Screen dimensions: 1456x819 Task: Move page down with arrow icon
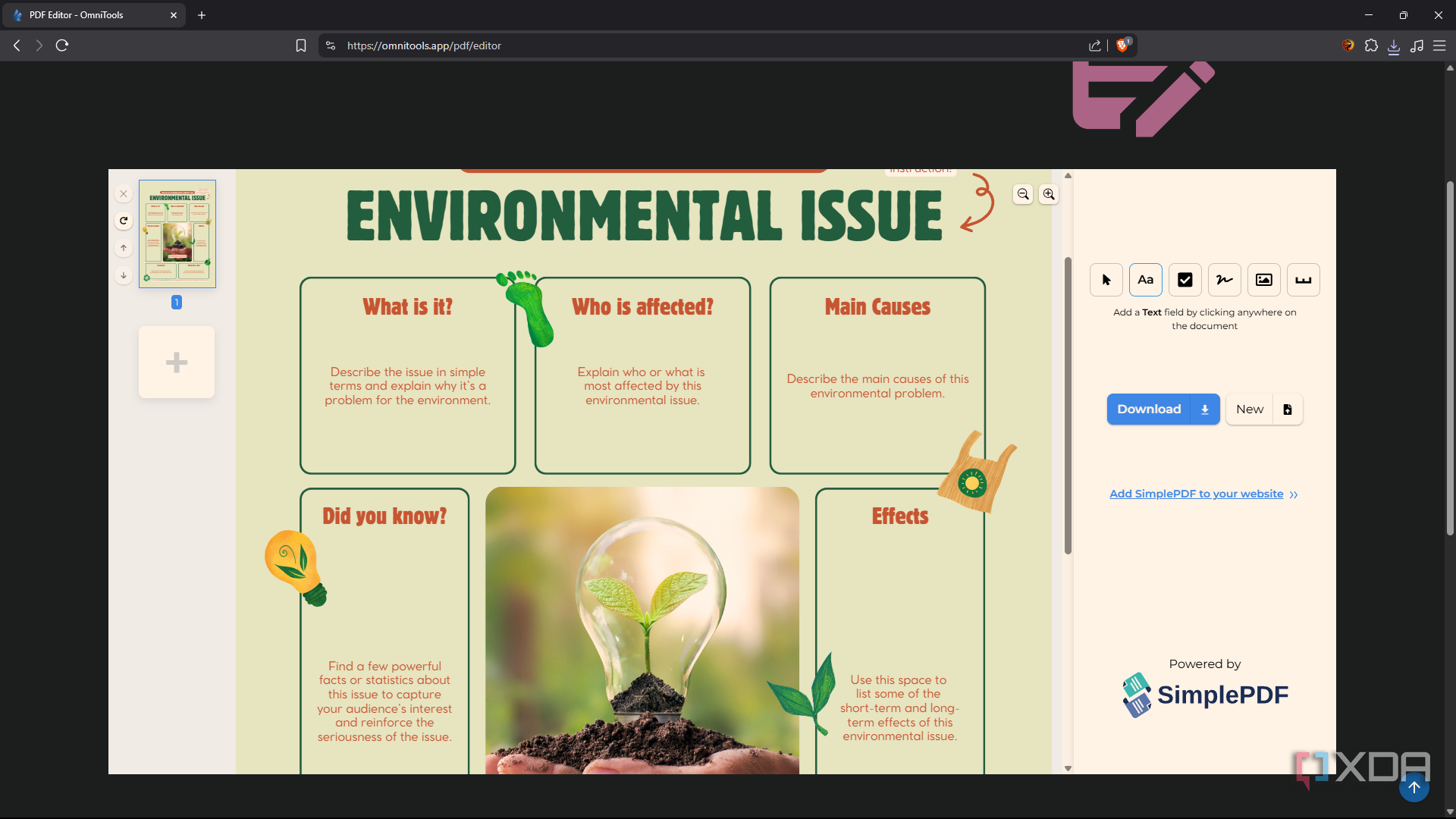coord(124,275)
